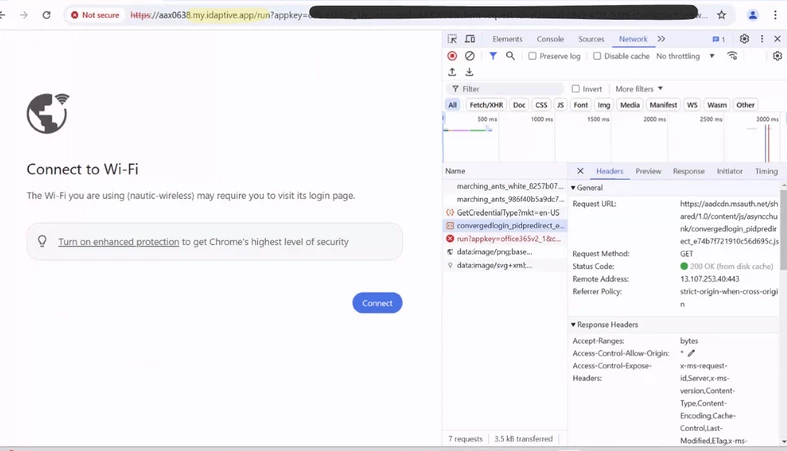Open the No throttling dropdown
The width and height of the screenshot is (787, 451).
click(685, 56)
